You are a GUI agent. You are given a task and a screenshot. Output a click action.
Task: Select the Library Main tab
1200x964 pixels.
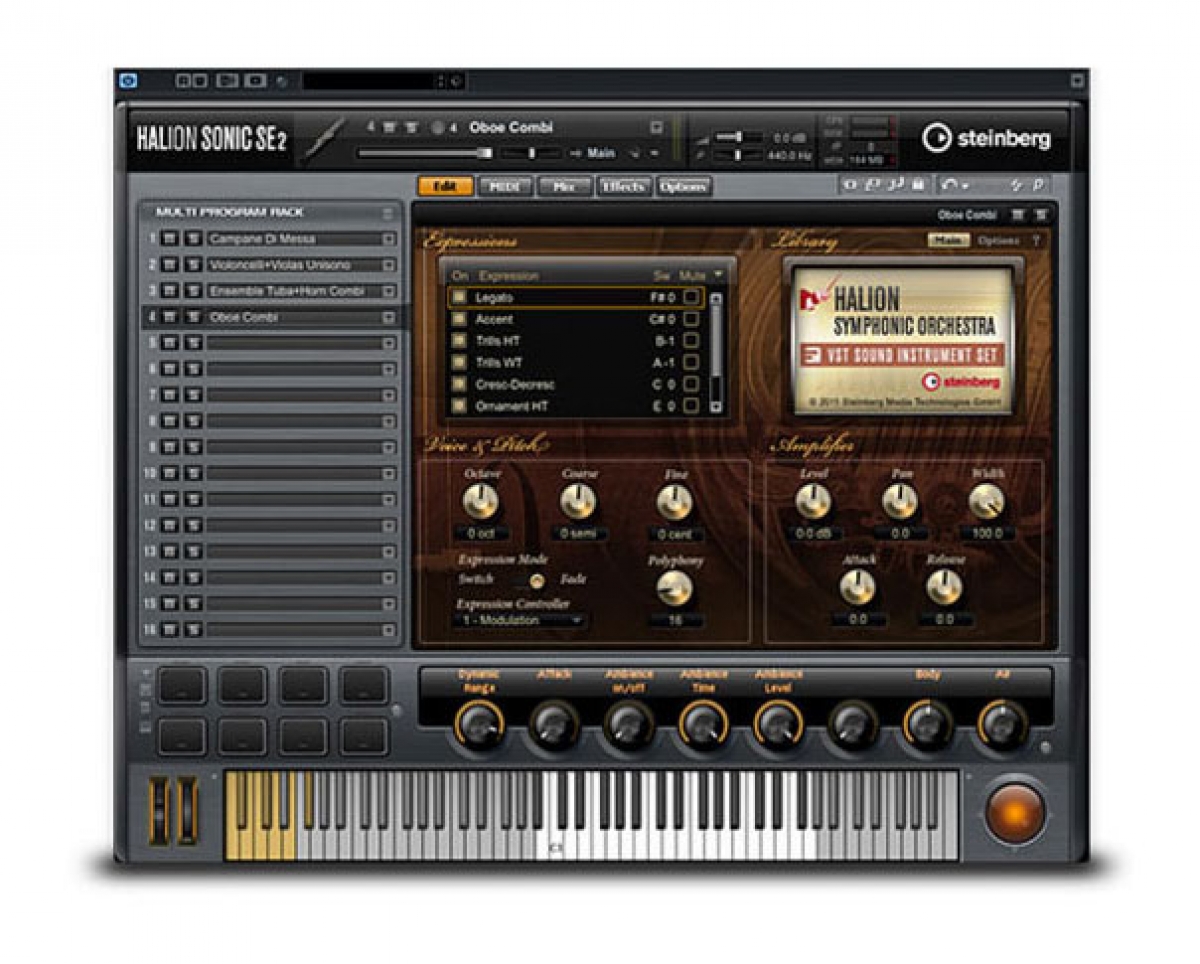coord(949,241)
